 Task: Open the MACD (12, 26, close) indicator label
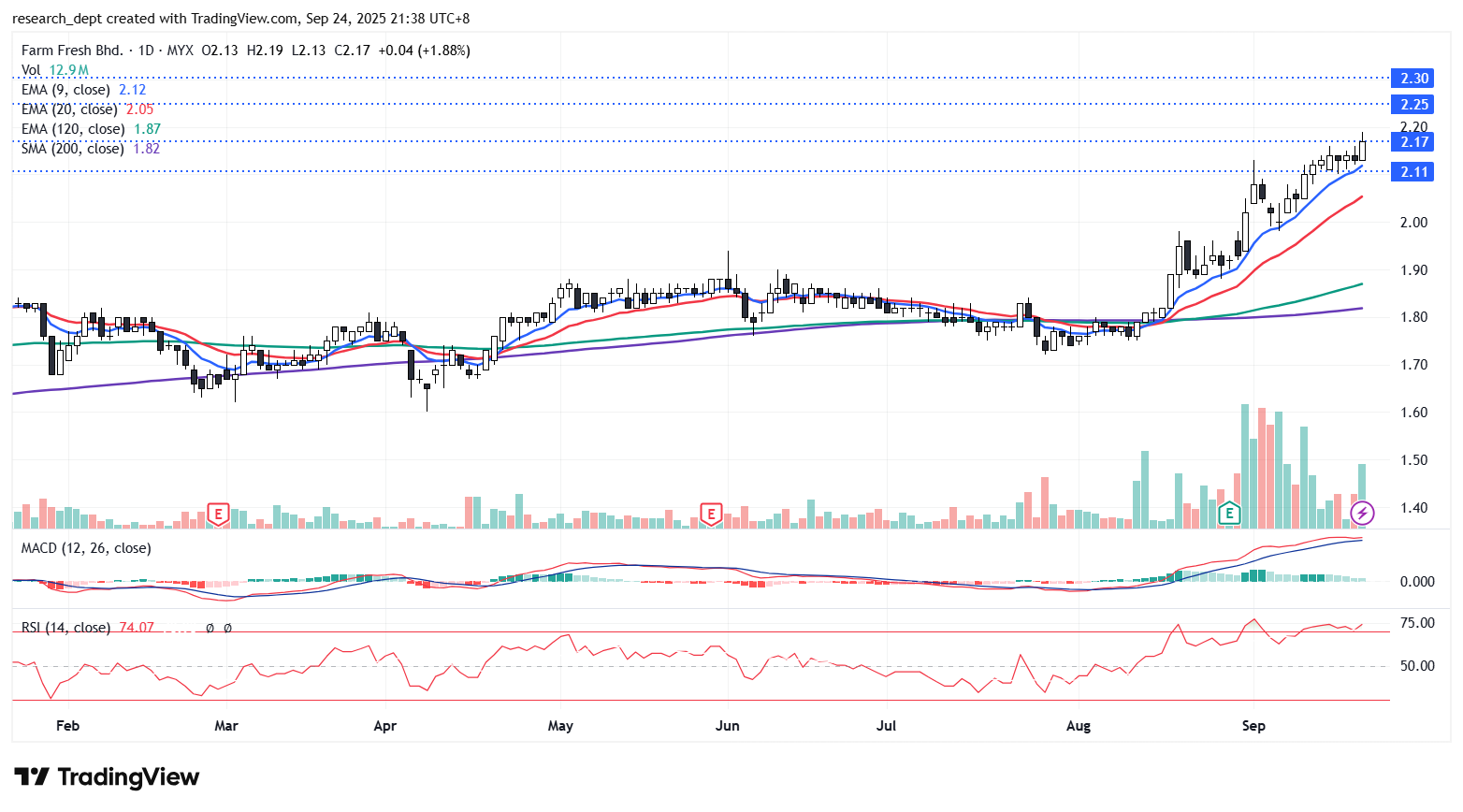pyautogui.click(x=86, y=548)
